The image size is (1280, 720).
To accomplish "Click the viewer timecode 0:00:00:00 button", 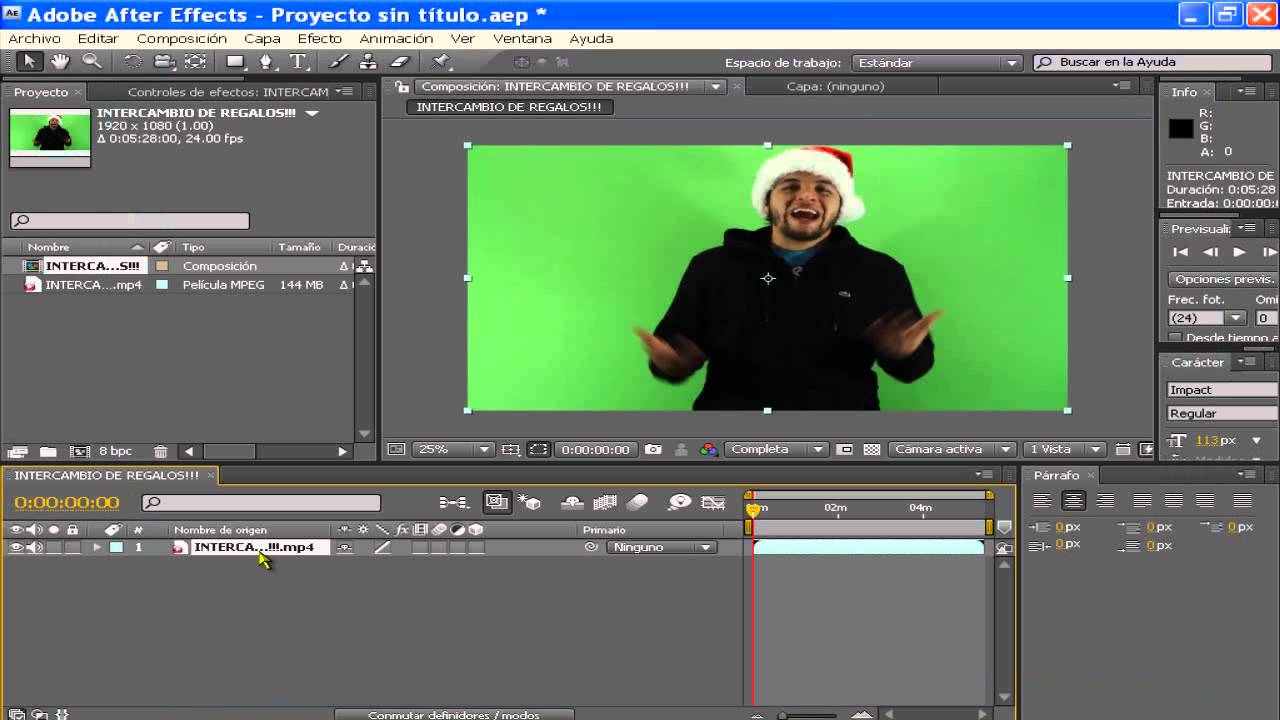I will click(x=595, y=450).
